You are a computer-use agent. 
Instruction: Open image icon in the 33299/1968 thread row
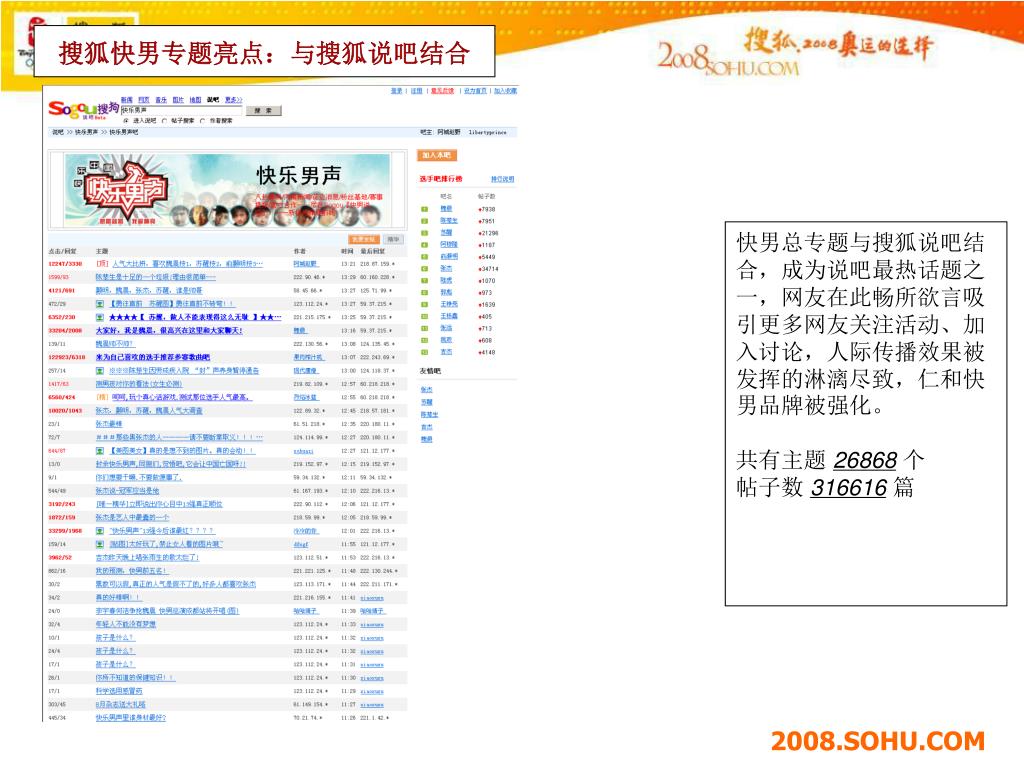point(100,531)
